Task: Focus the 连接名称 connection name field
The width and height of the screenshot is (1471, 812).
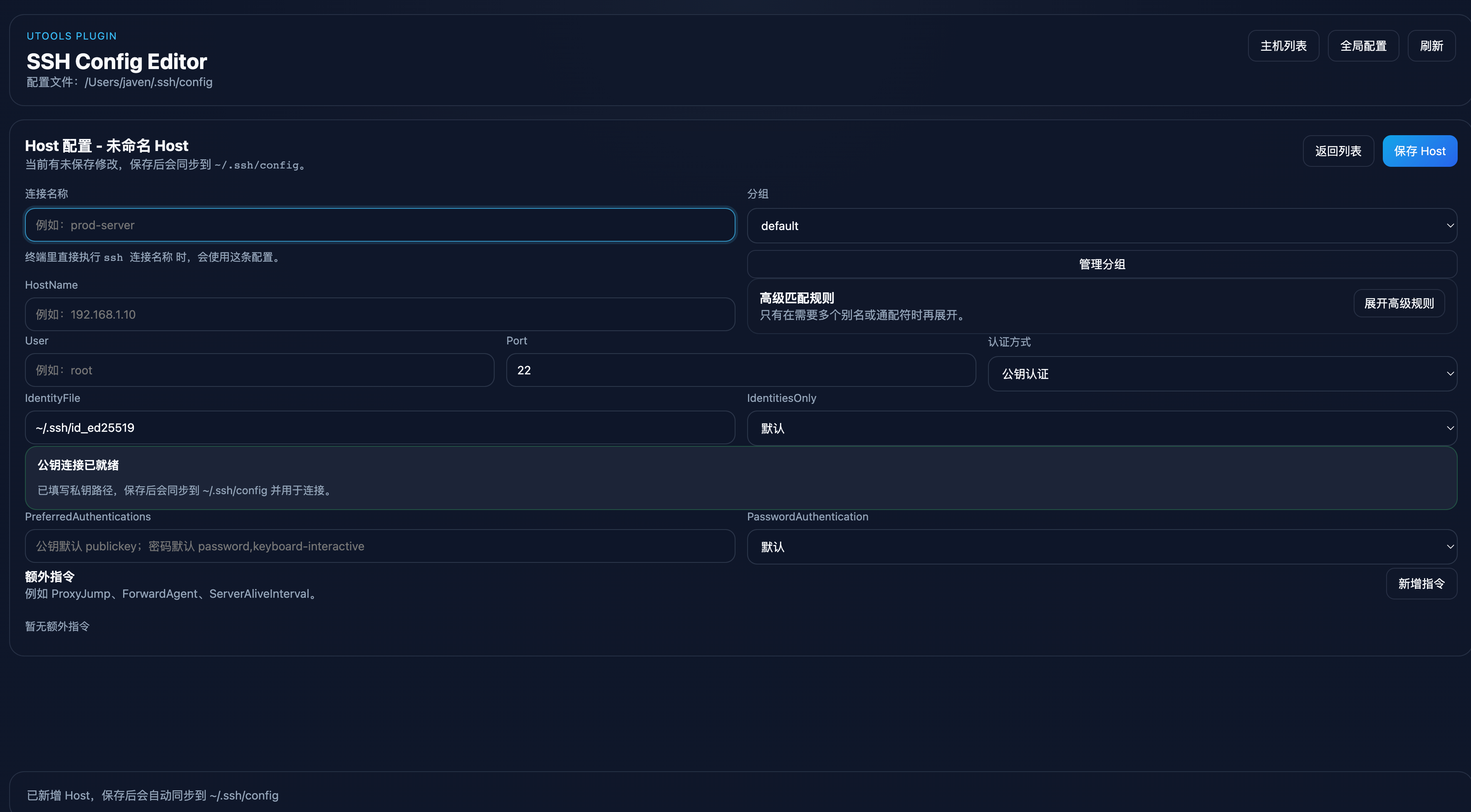Action: (380, 225)
